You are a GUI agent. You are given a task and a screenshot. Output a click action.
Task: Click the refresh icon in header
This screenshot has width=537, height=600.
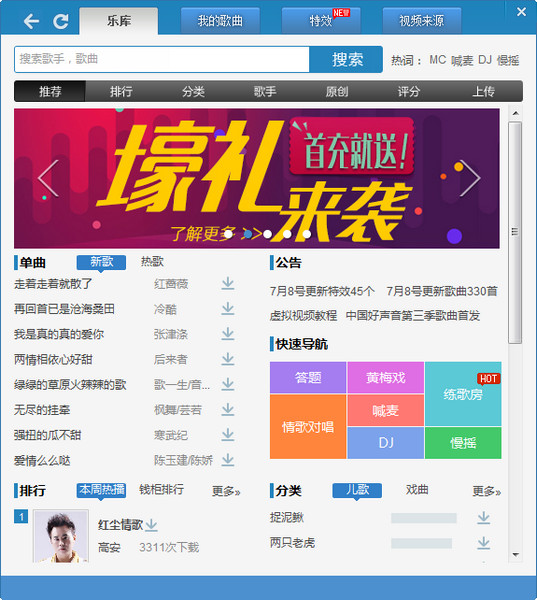click(x=61, y=21)
